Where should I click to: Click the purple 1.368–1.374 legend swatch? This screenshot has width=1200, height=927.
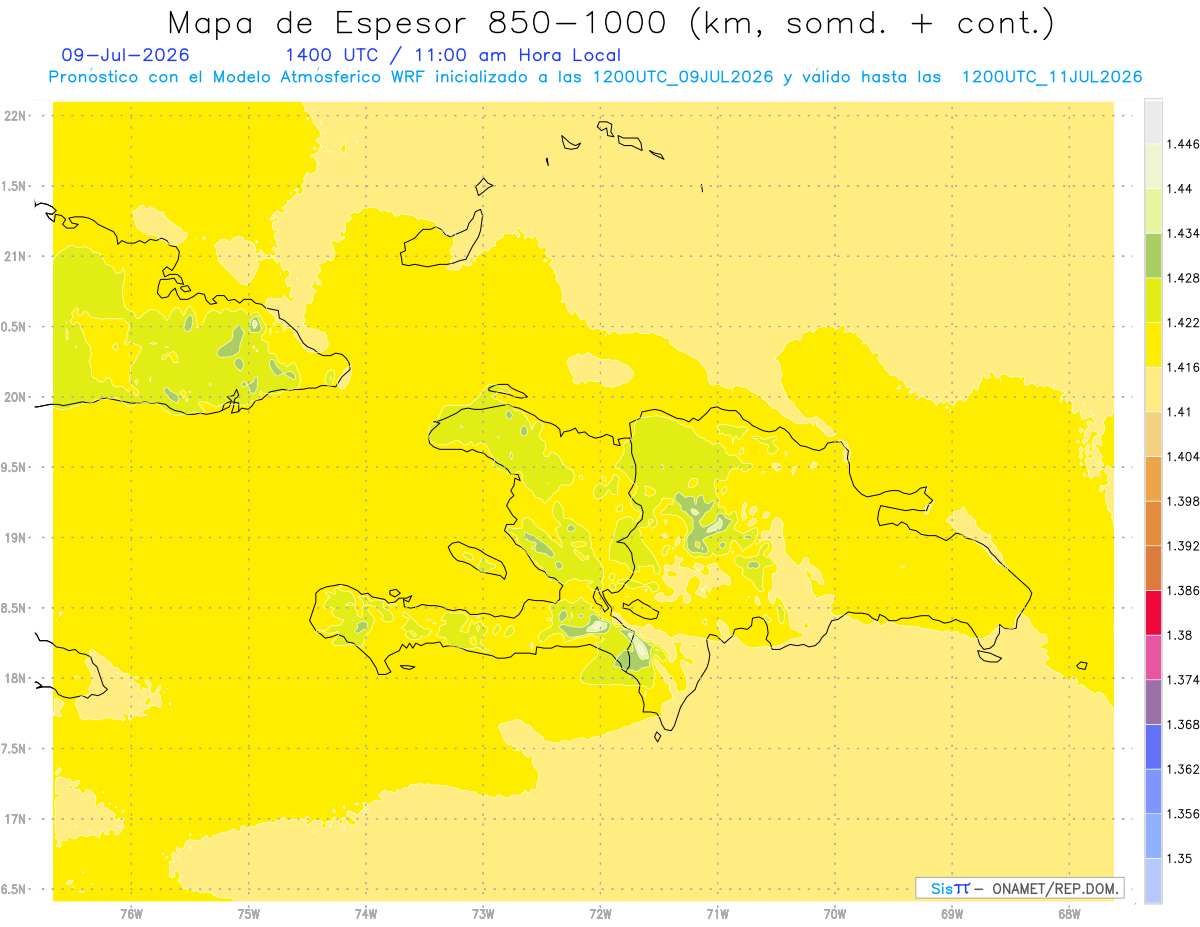coord(1153,702)
